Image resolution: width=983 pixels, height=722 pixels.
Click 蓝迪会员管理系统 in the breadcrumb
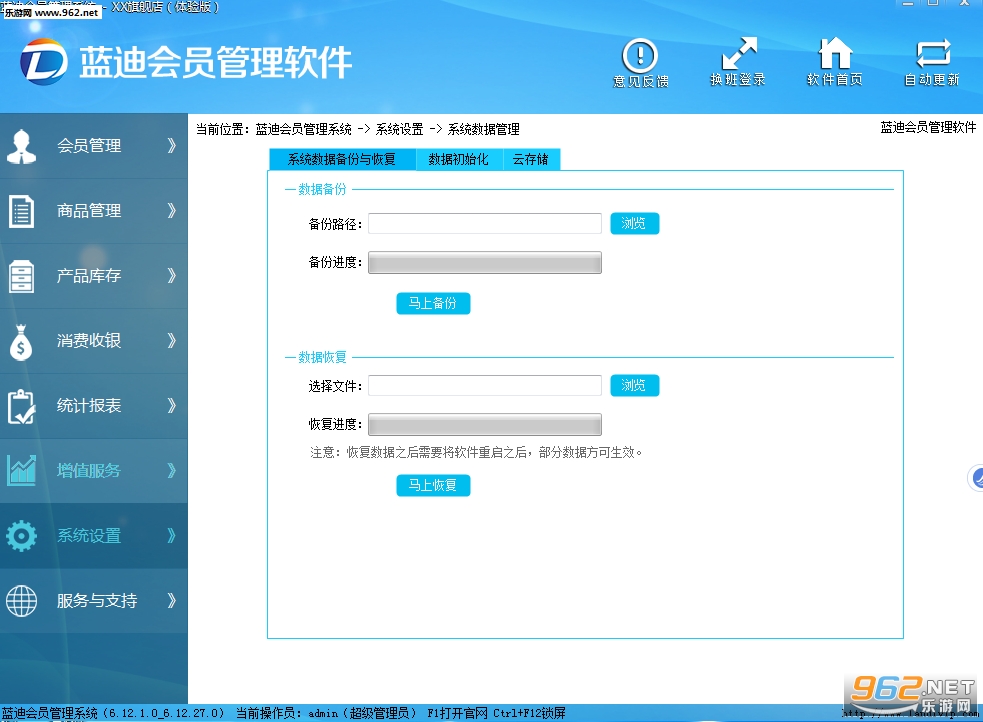303,129
